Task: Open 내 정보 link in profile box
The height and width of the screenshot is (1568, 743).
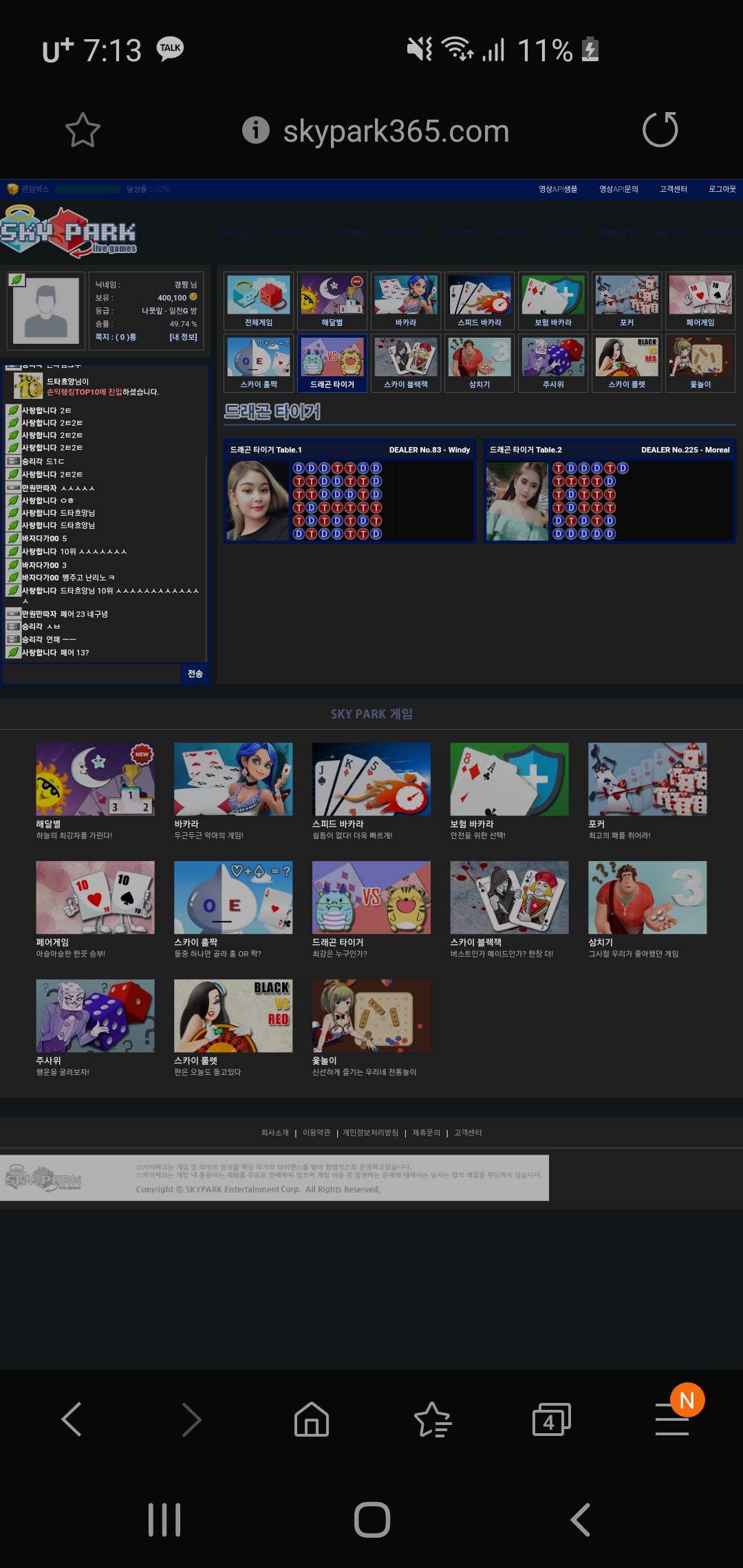Action: coord(183,337)
